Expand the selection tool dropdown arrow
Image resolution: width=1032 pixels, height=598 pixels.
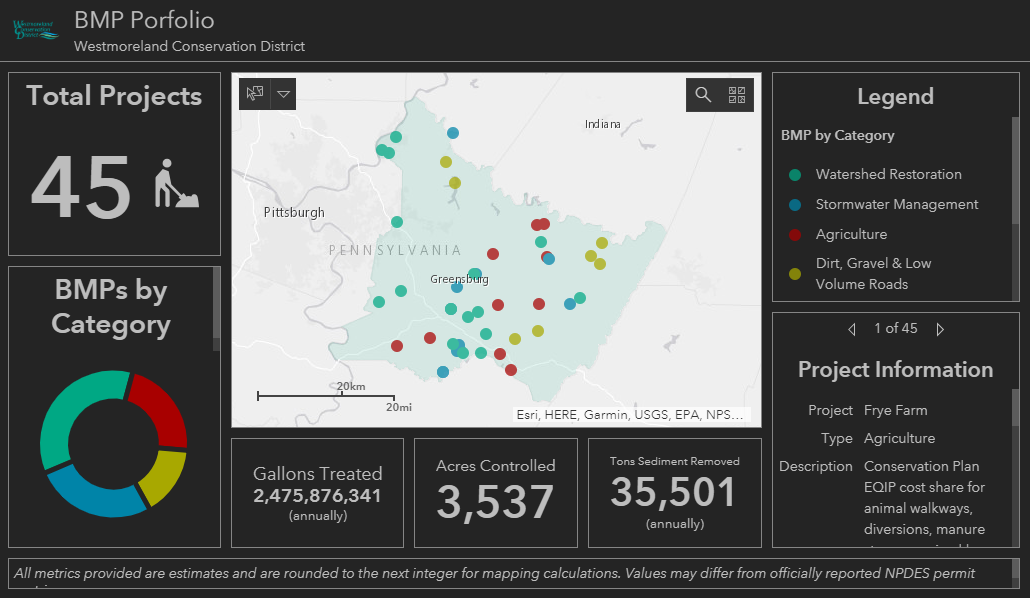point(283,94)
